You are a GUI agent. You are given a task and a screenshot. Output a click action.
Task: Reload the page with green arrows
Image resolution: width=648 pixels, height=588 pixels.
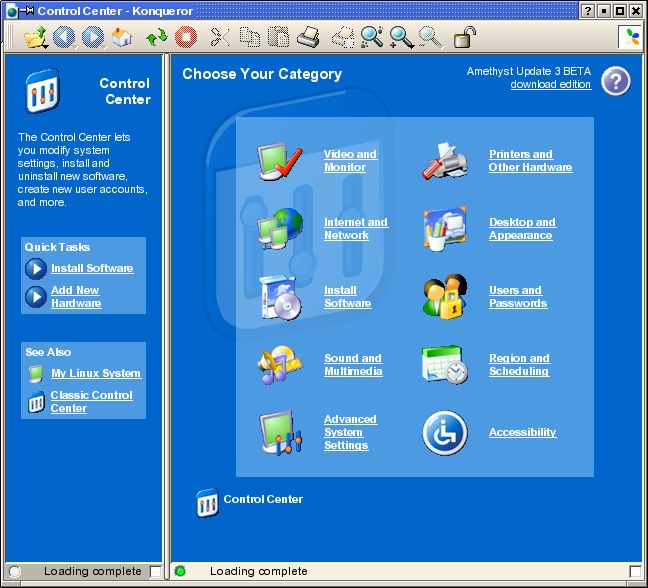tap(157, 37)
